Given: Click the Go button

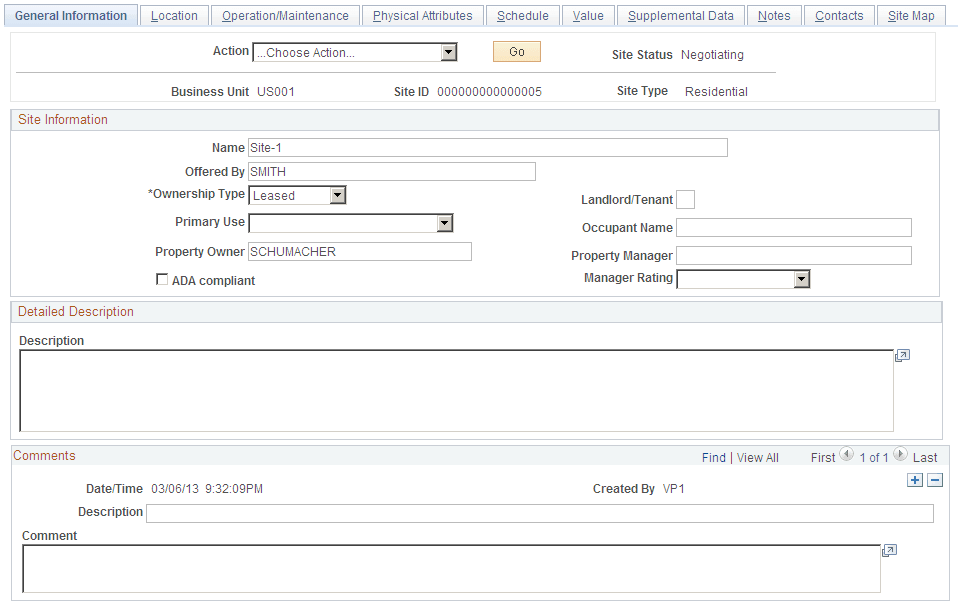Looking at the screenshot, I should pos(517,52).
